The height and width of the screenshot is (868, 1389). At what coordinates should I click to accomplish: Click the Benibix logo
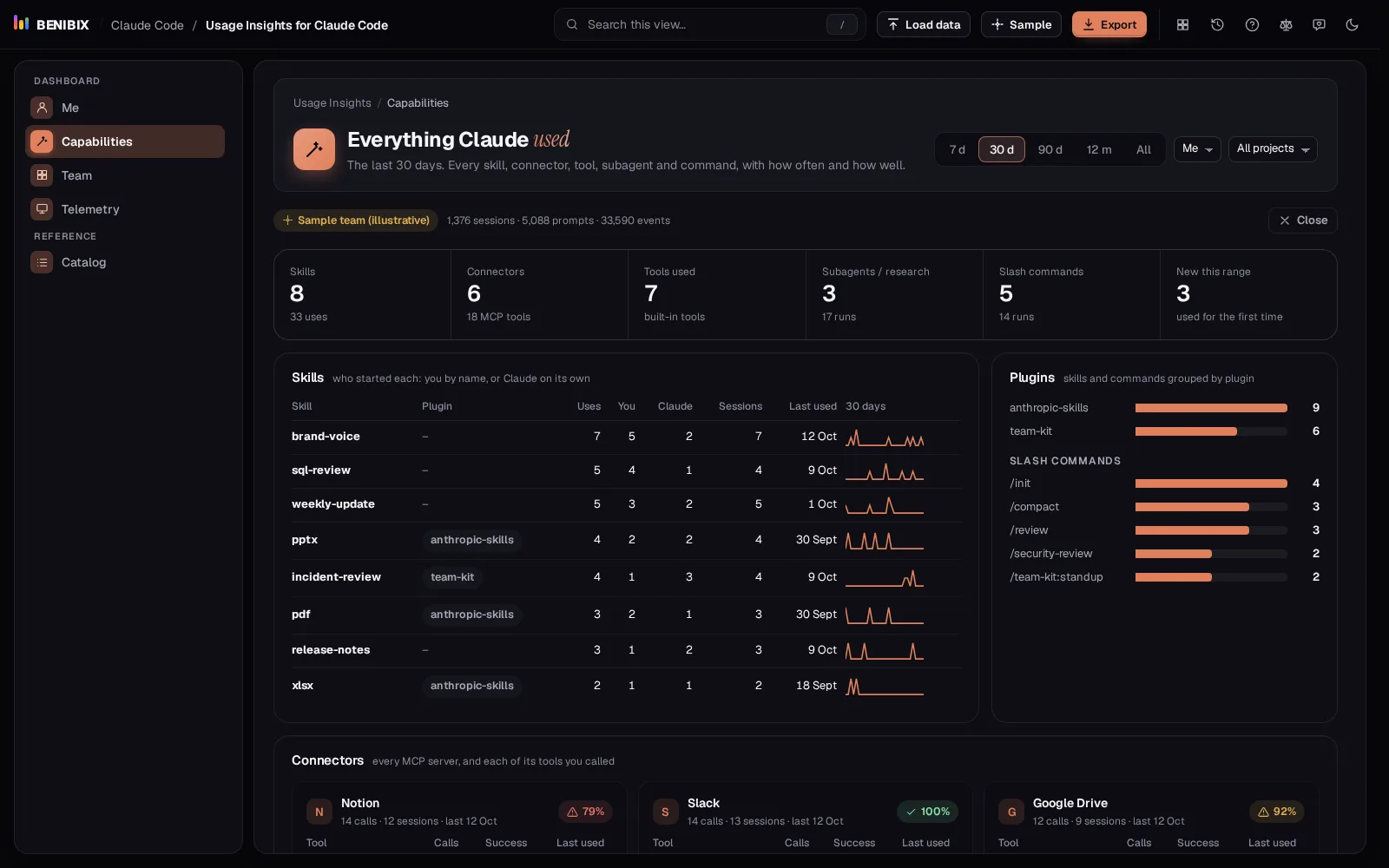point(51,24)
